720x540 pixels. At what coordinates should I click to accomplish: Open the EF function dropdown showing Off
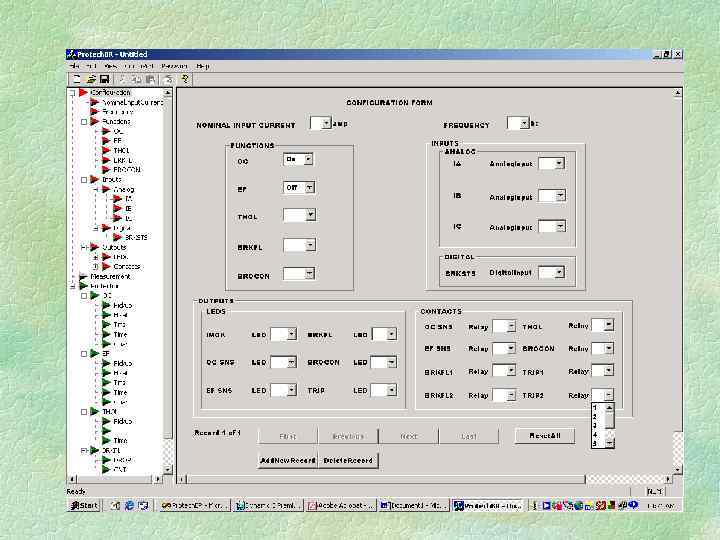(308, 187)
